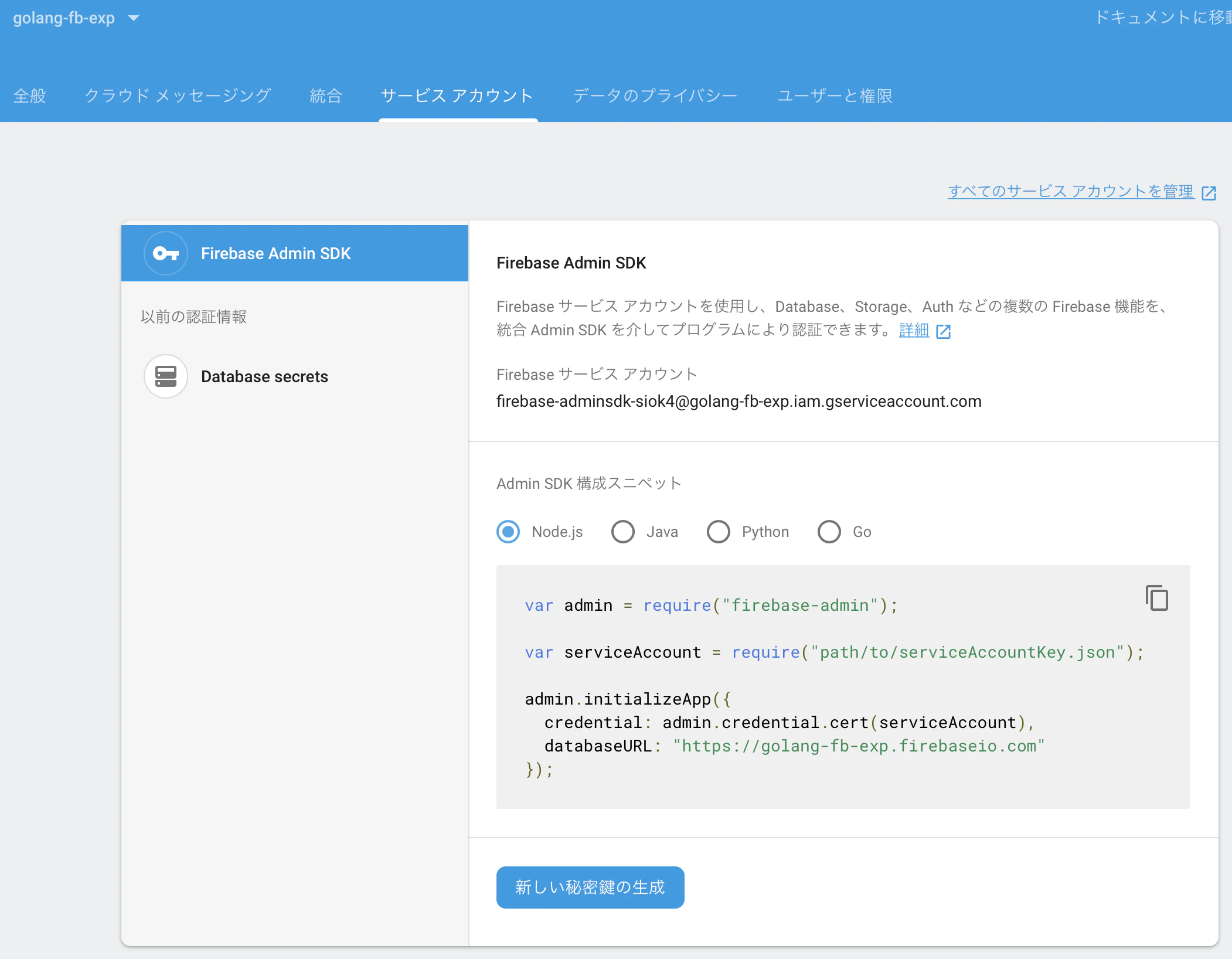
Task: Open the データのプライバシー tab
Action: (x=655, y=96)
